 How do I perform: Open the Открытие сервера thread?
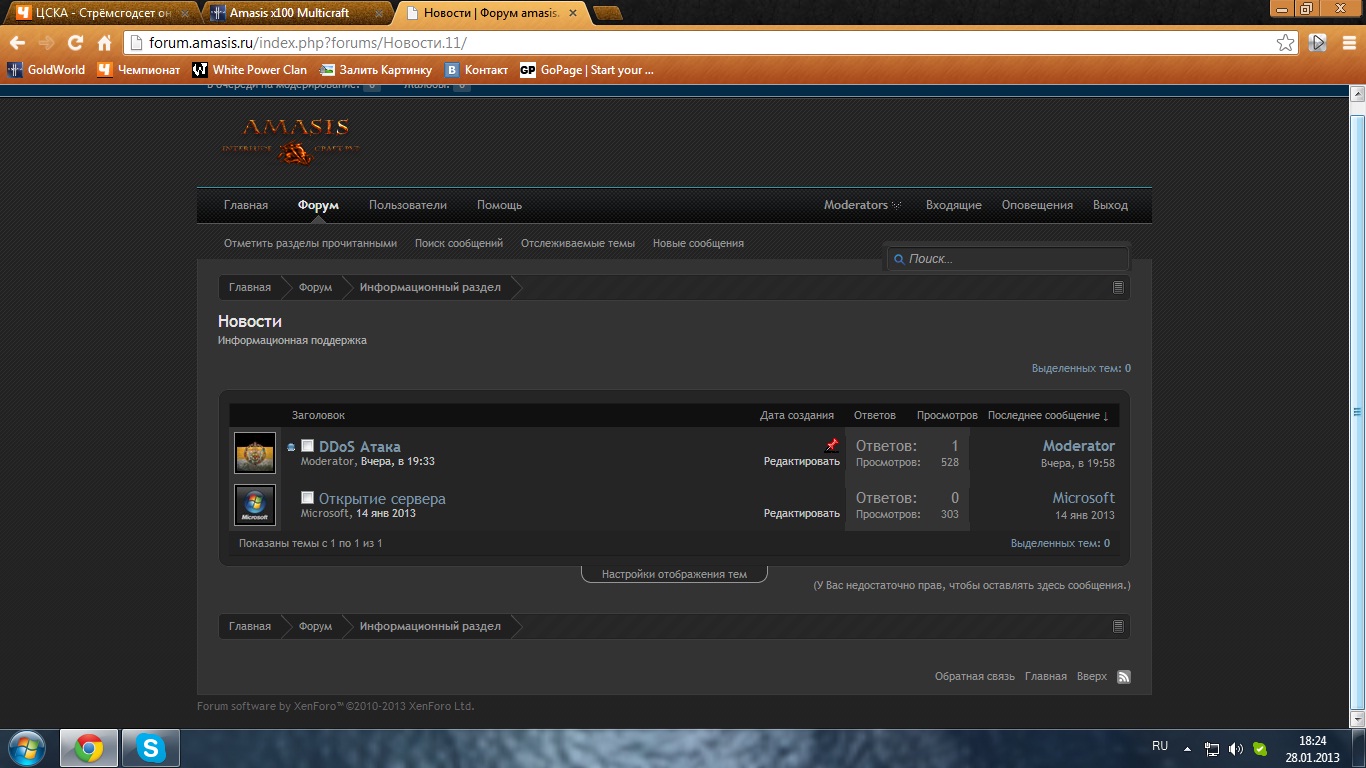tap(382, 499)
